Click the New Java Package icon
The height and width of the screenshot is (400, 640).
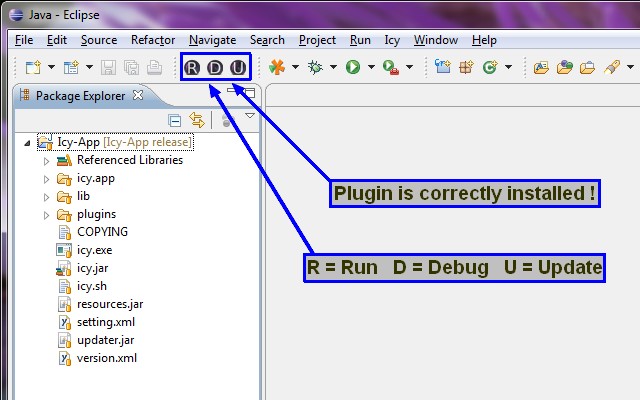pyautogui.click(x=466, y=67)
